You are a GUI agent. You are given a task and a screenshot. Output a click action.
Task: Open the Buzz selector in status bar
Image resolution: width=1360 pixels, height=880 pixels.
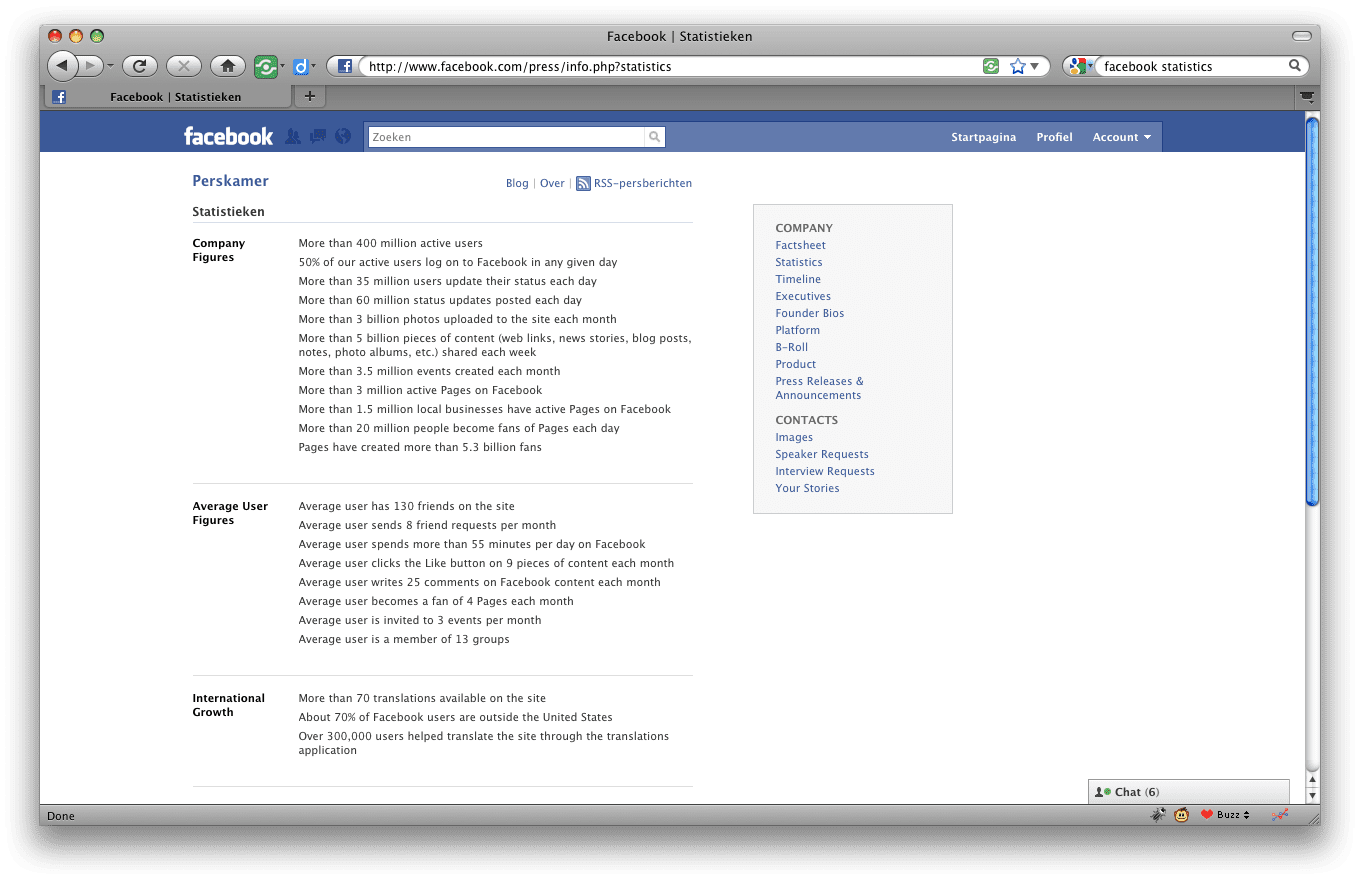pos(1233,815)
